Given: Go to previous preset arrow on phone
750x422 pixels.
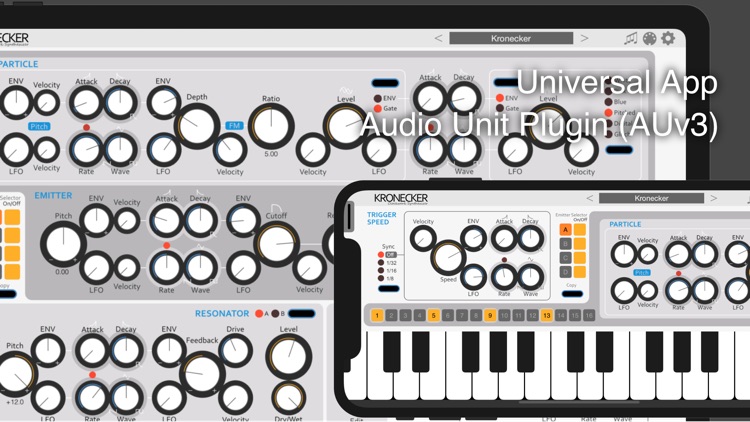Looking at the screenshot, I should coord(589,198).
